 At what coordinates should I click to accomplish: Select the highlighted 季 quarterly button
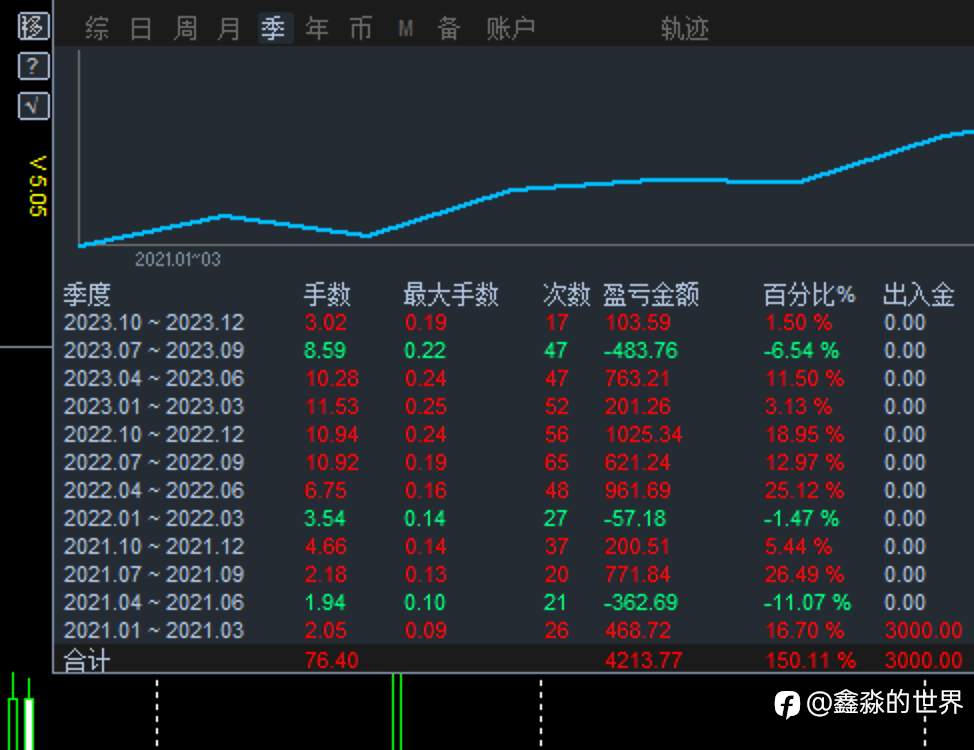[x=273, y=28]
